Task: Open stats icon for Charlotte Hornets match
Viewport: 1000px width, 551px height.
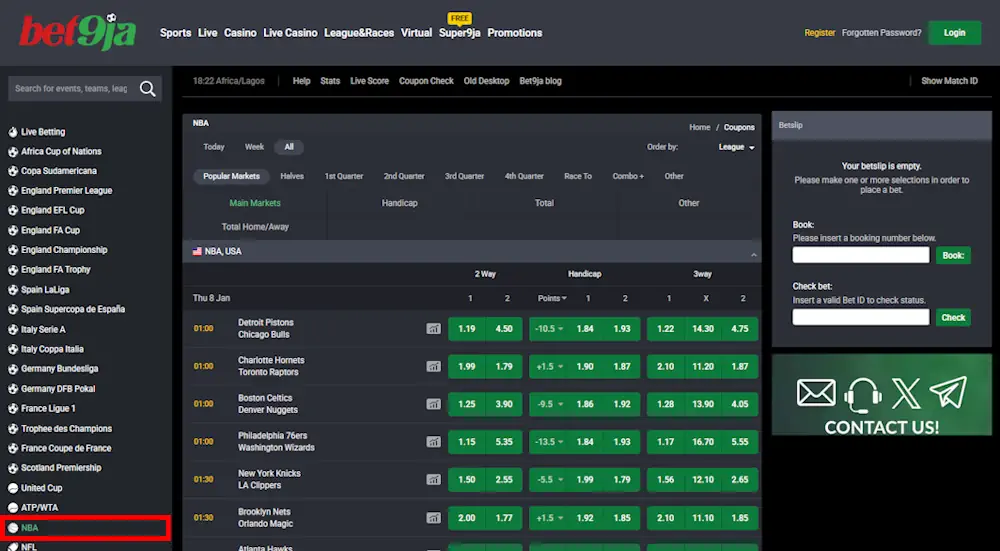Action: (x=434, y=367)
